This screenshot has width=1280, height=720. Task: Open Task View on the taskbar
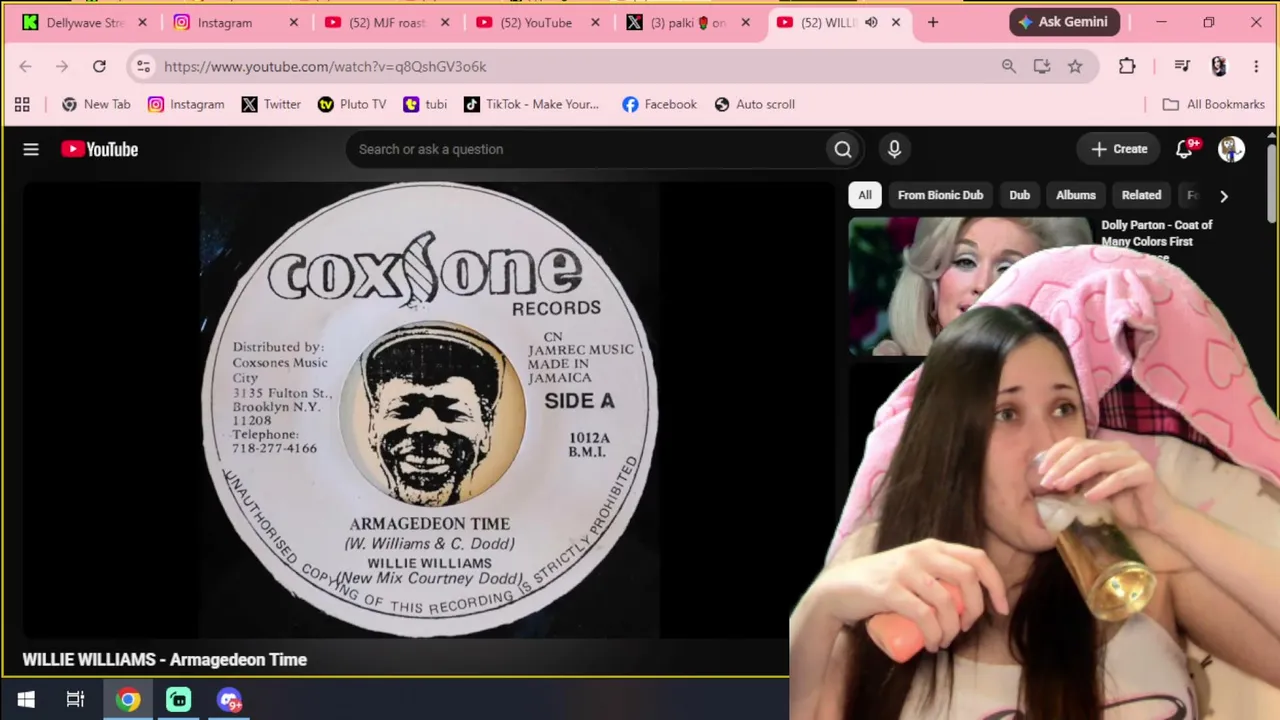pyautogui.click(x=76, y=700)
